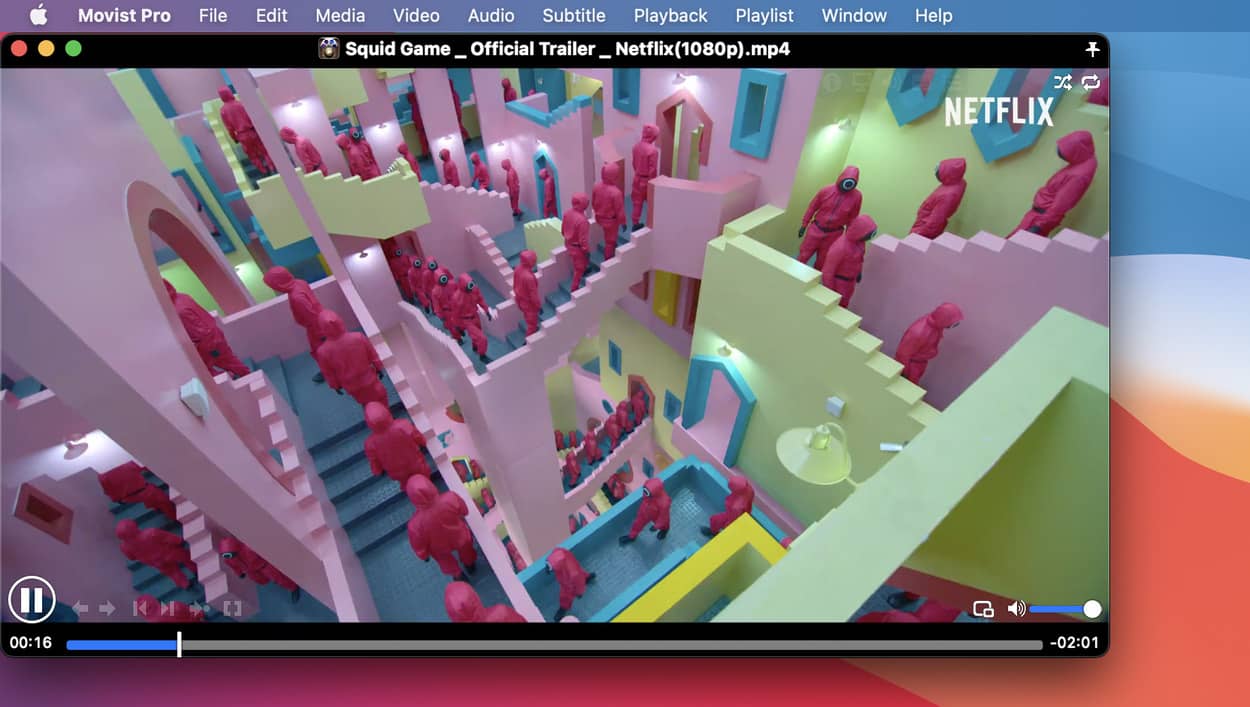Click the file icon in title bar
Viewport: 1250px width, 707px height.
click(329, 48)
